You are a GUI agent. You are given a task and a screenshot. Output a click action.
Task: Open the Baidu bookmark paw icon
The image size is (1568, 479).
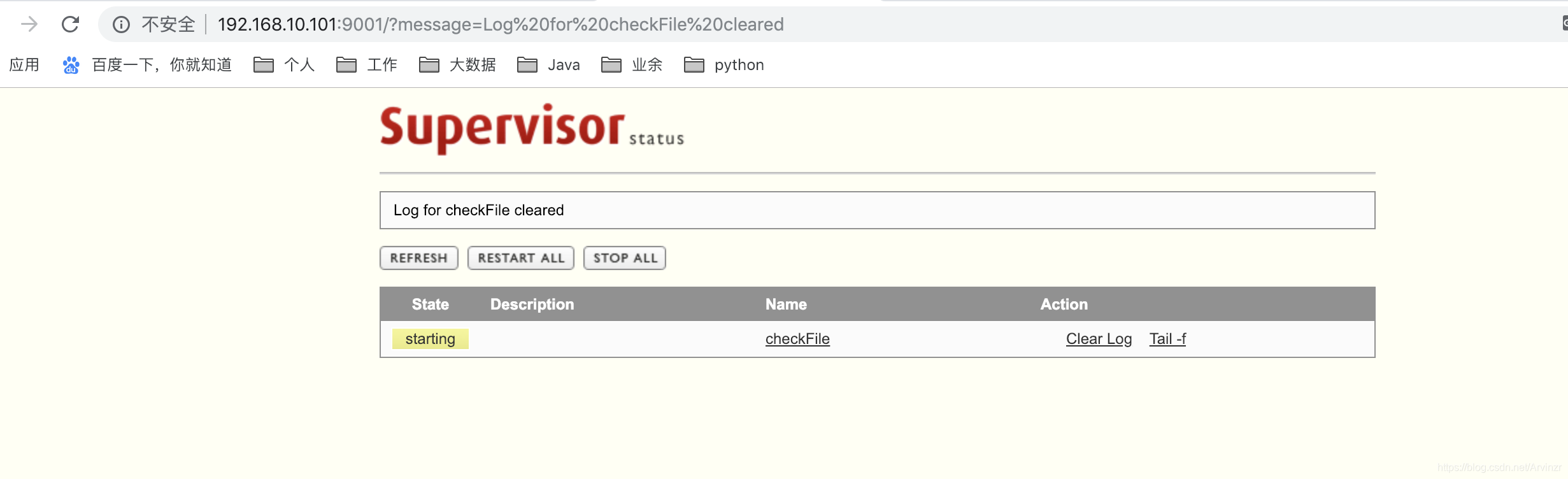tap(71, 65)
